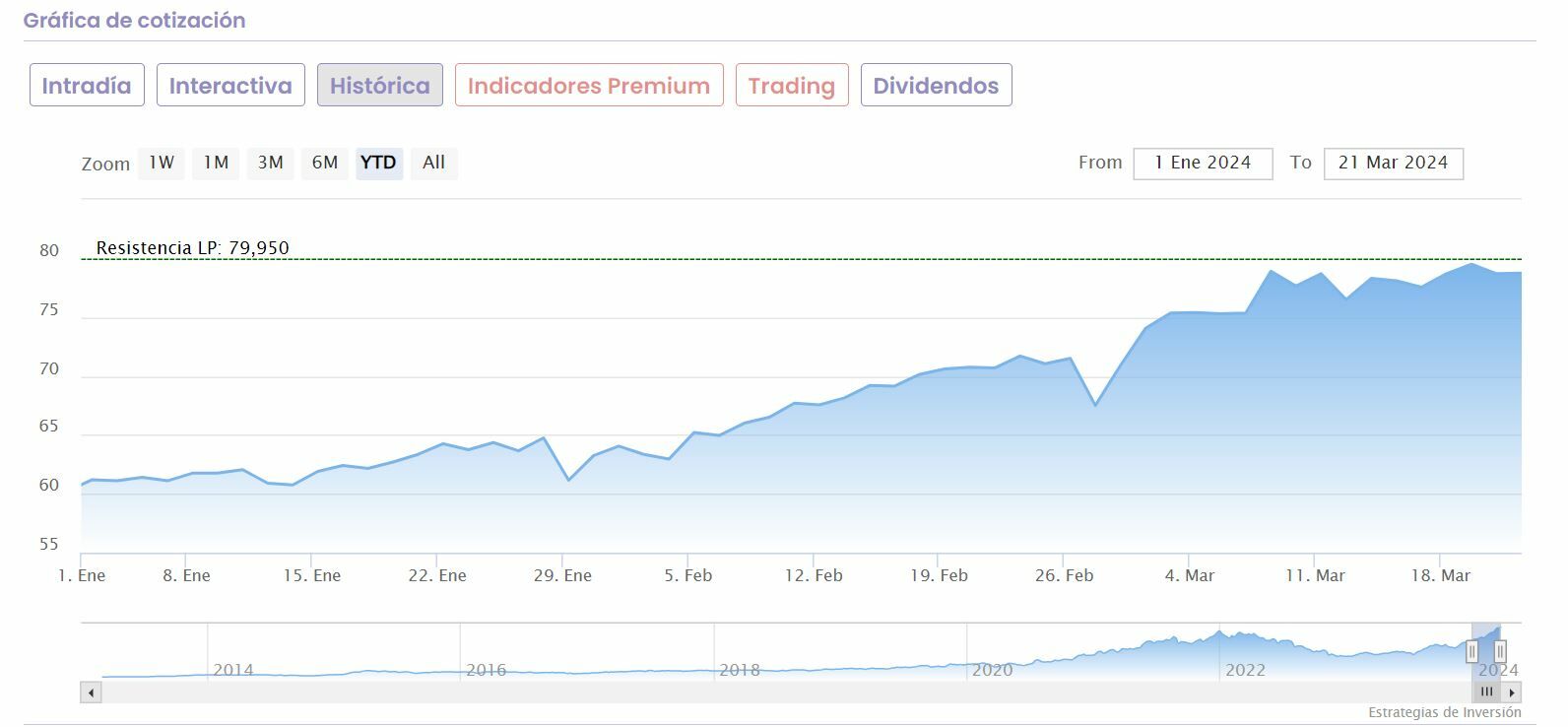Screen dimensions: 1568x727
Task: Set zoom range to 1W
Action: coord(162,163)
